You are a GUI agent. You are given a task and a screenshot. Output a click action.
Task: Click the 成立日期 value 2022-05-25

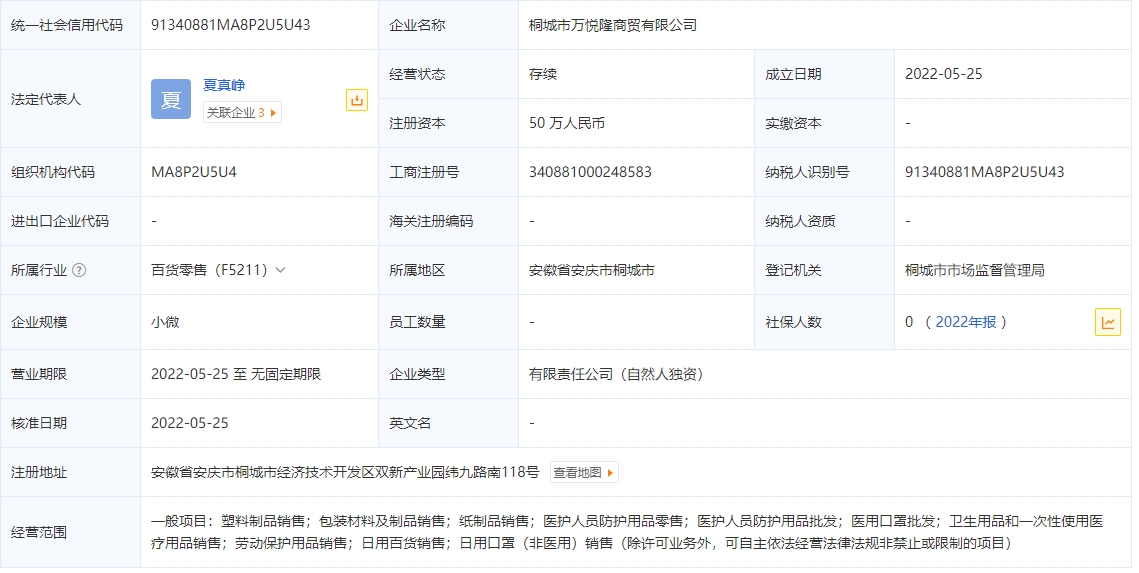(944, 74)
